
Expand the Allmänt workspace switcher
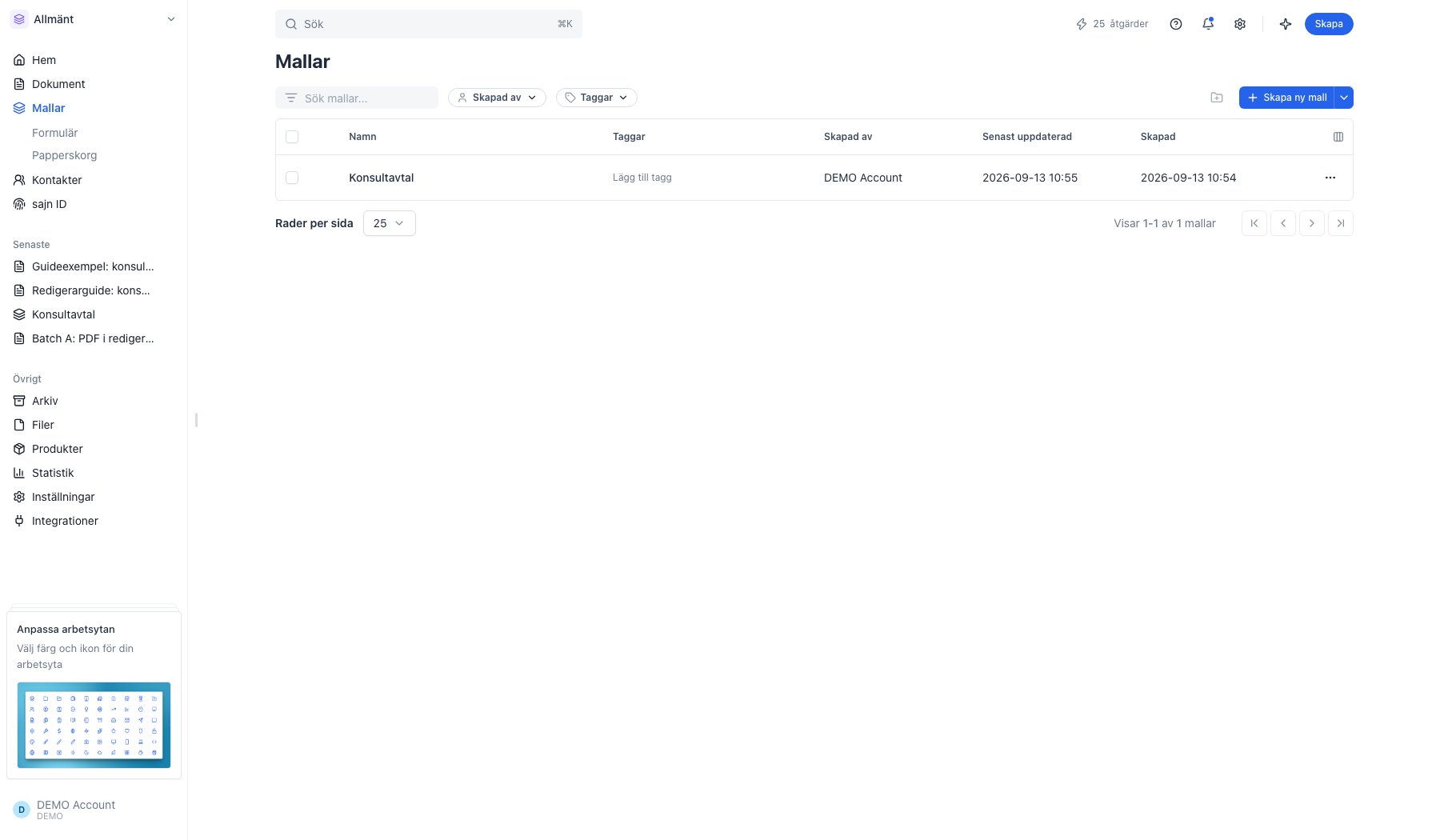pyautogui.click(x=170, y=19)
